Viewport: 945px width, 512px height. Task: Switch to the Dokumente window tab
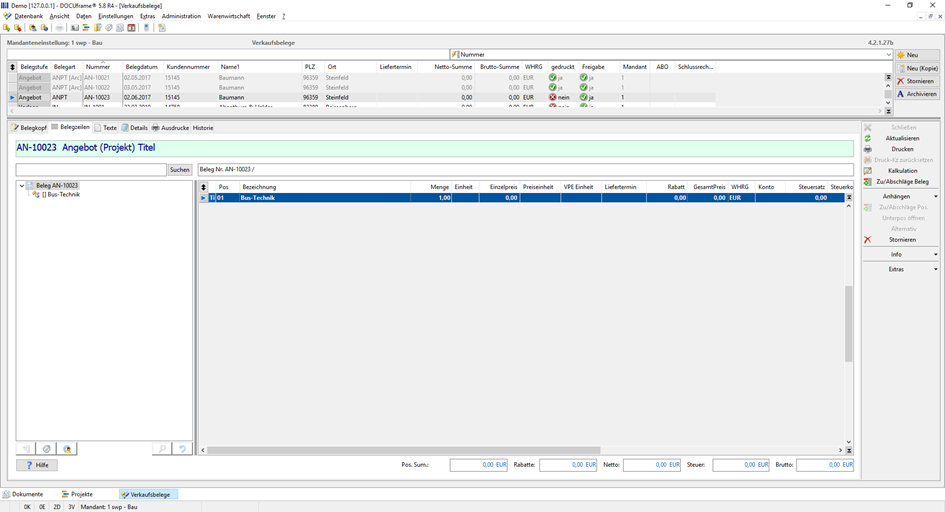[x=24, y=495]
